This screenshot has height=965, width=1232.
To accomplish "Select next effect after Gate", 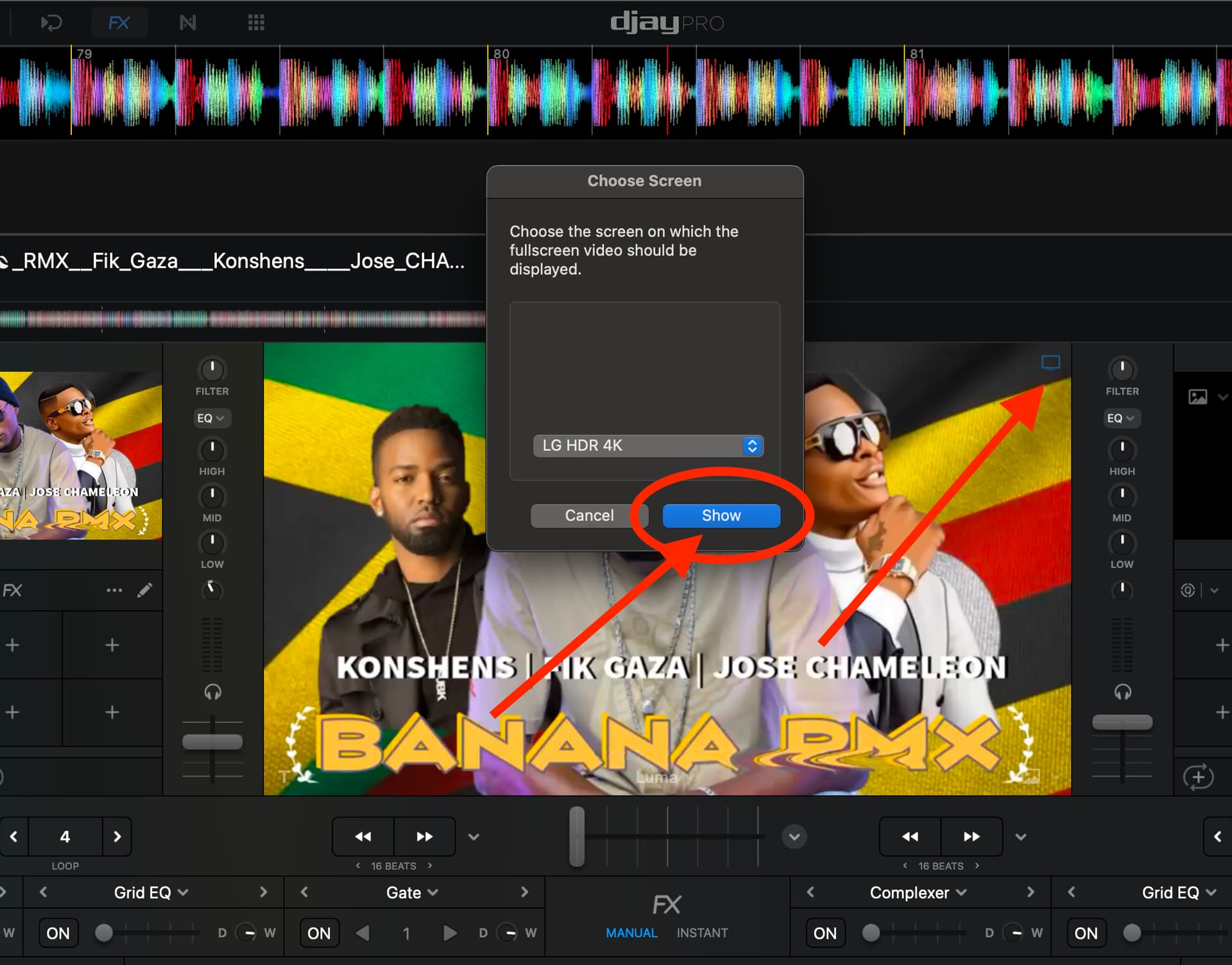I will tap(524, 892).
